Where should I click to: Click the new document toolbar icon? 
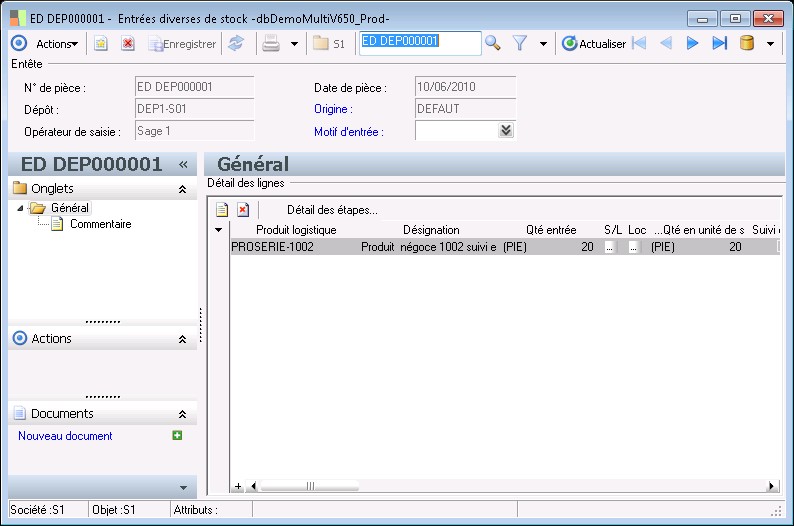click(101, 44)
